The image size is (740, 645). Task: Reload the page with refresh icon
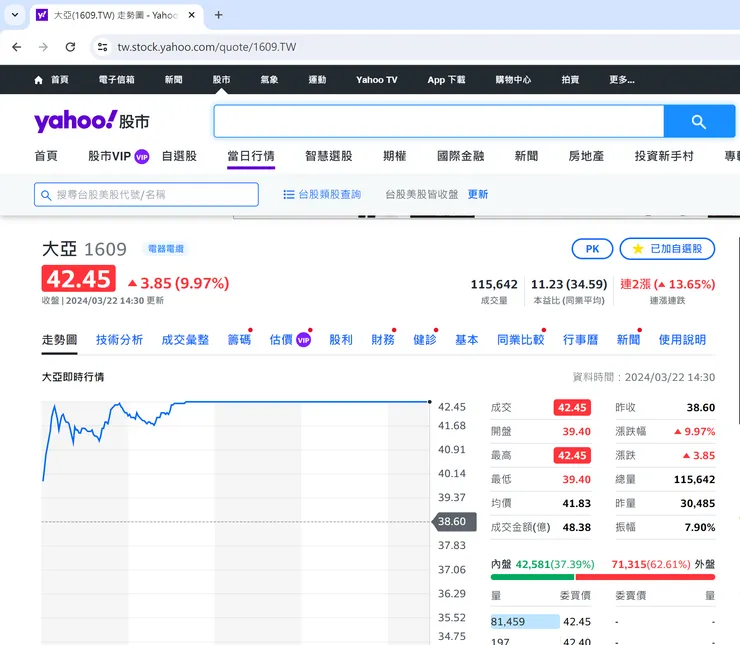pyautogui.click(x=70, y=47)
